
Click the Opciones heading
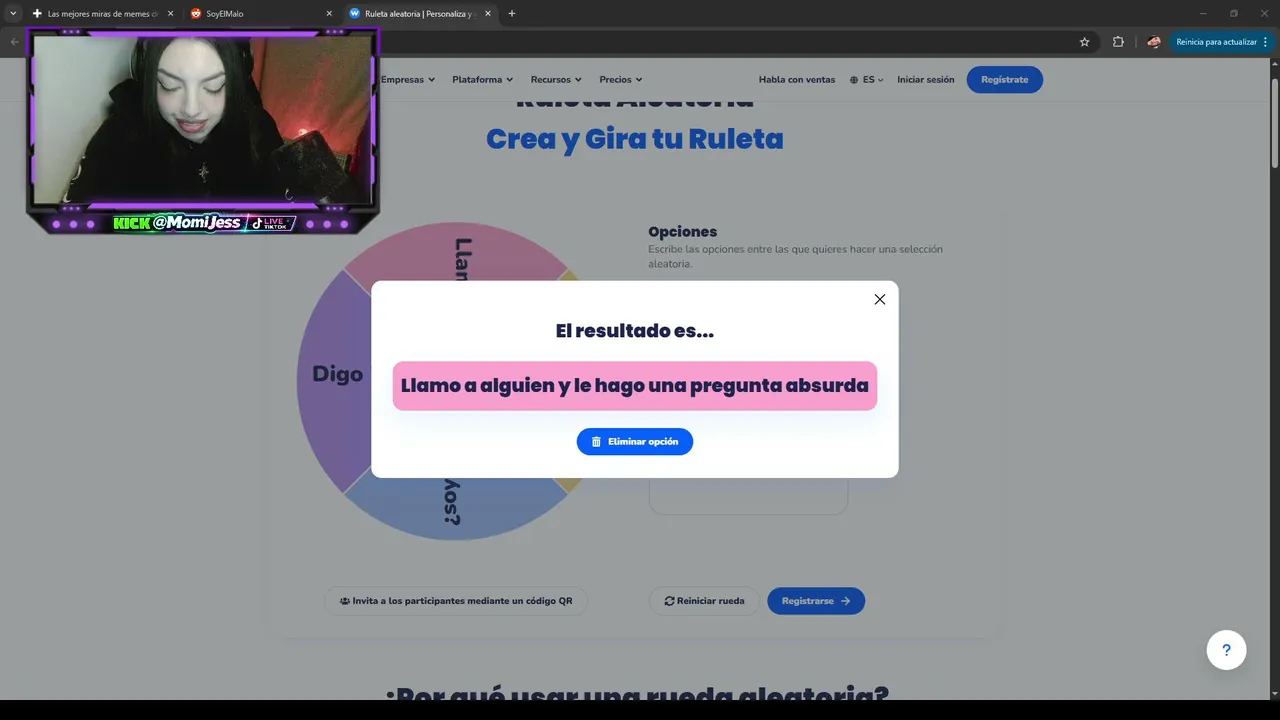(x=683, y=232)
